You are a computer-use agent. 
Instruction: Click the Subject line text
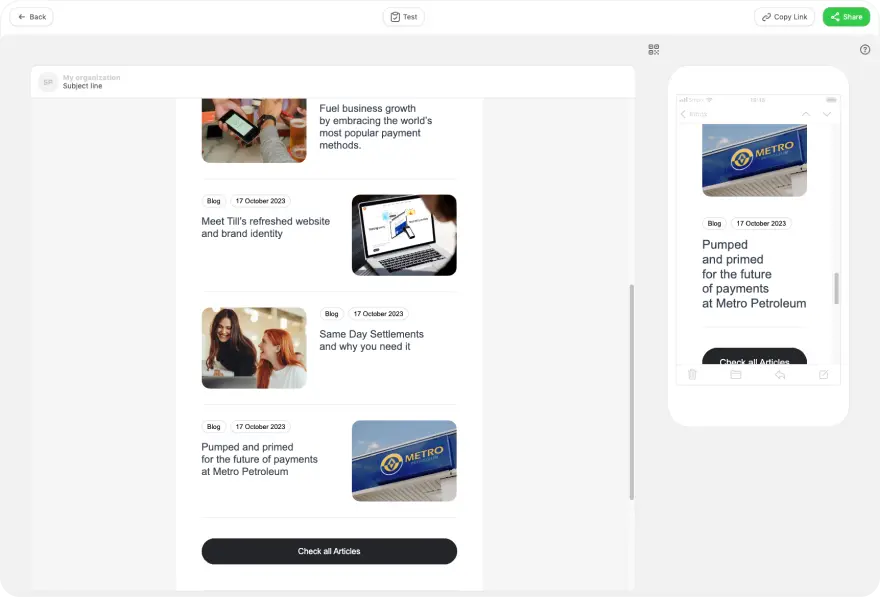82,86
